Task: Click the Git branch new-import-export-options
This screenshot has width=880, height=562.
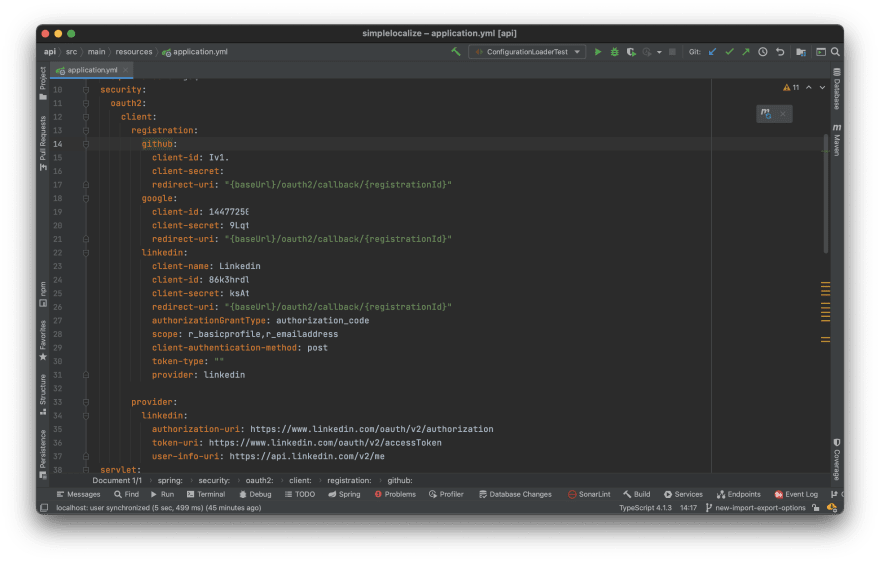Action: pos(755,508)
